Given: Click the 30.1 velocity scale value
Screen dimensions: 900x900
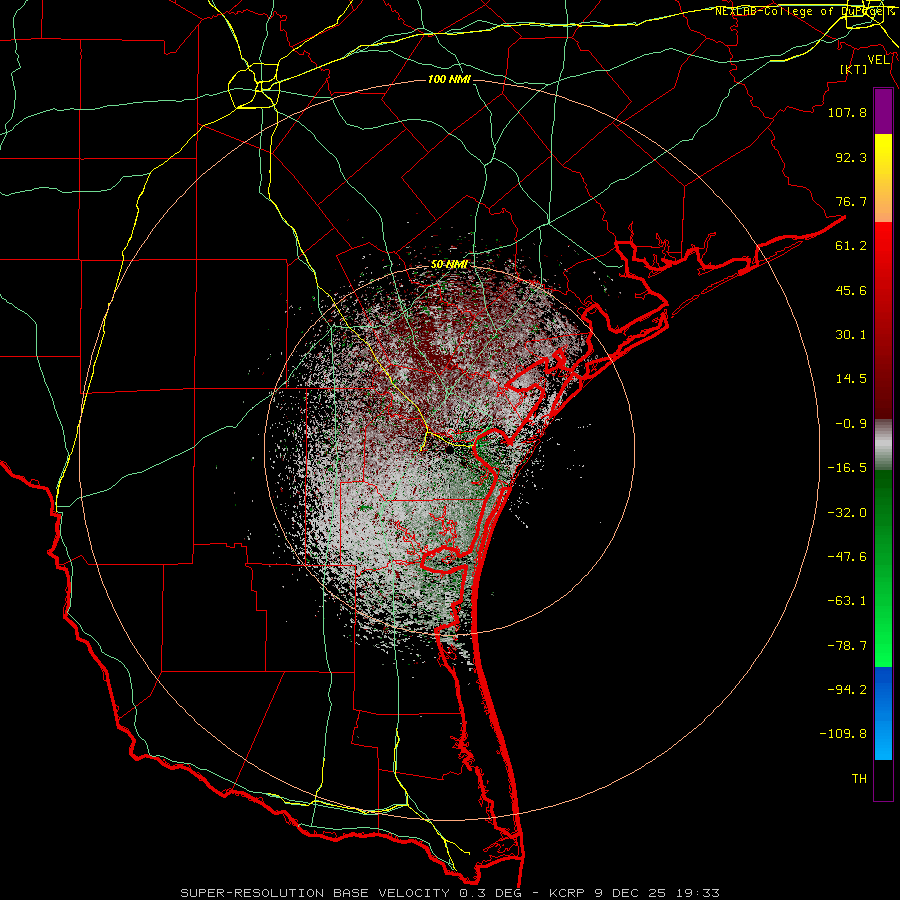Looking at the screenshot, I should click(x=851, y=335).
